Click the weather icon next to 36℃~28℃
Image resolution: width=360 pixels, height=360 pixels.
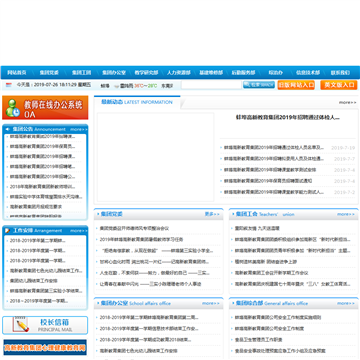pos(116,86)
